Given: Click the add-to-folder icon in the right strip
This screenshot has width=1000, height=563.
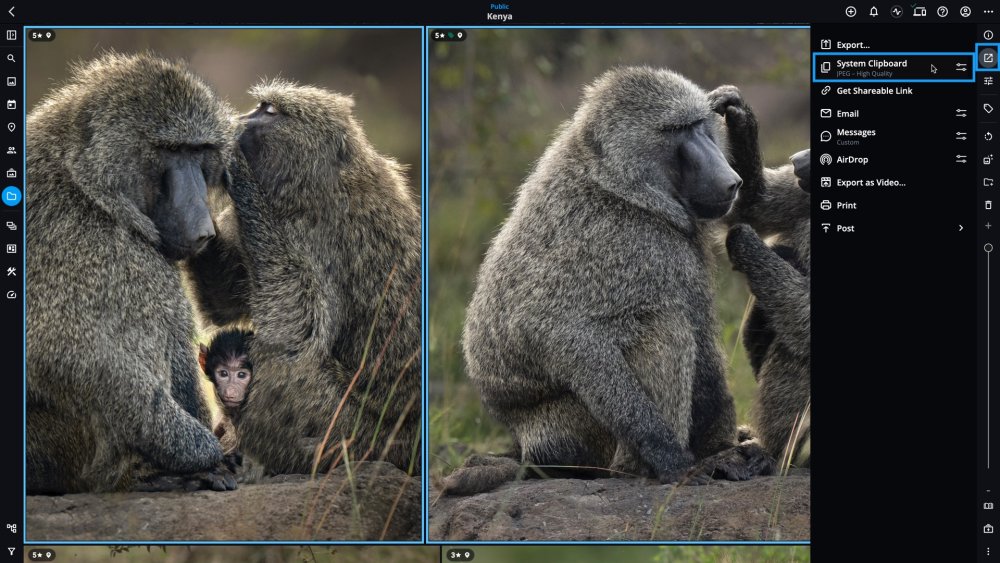Looking at the screenshot, I should [989, 182].
